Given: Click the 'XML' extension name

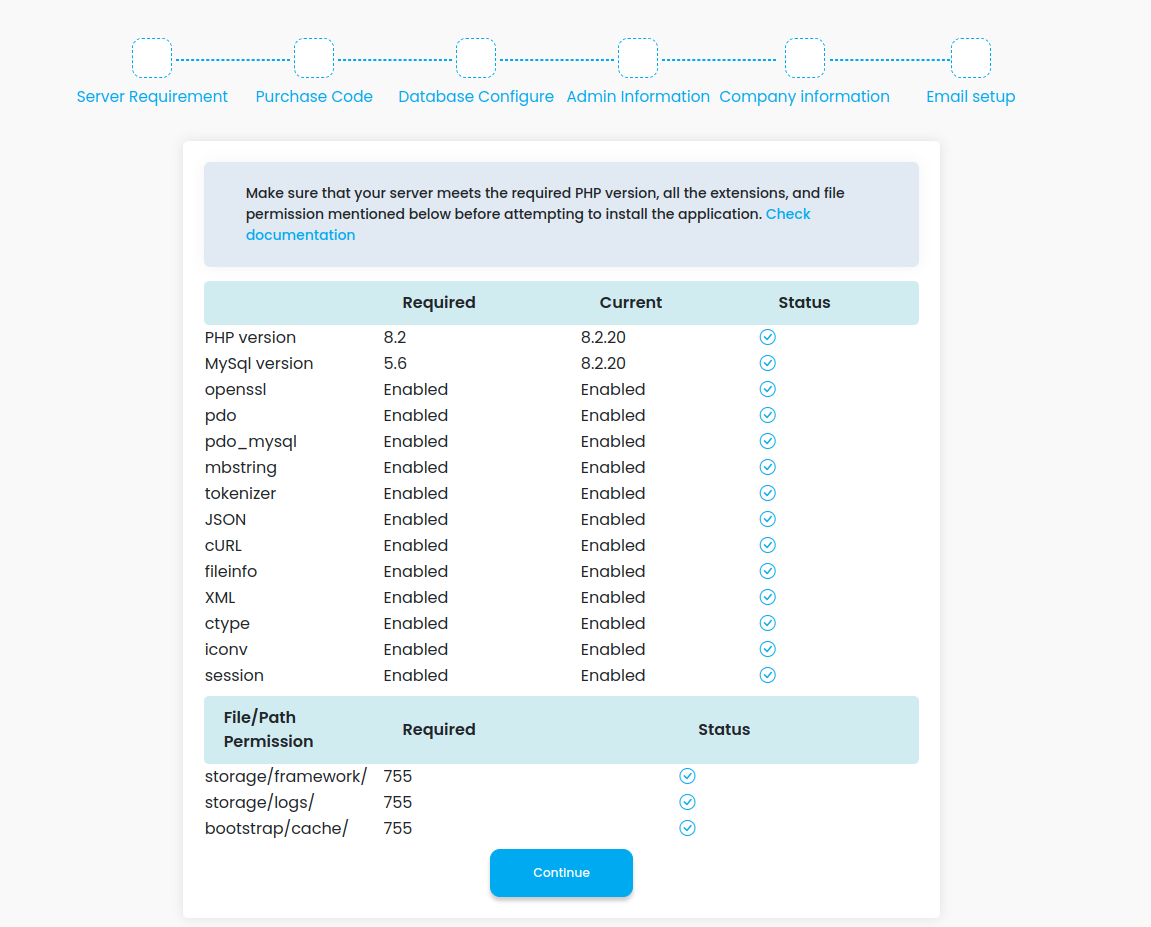Looking at the screenshot, I should 220,597.
